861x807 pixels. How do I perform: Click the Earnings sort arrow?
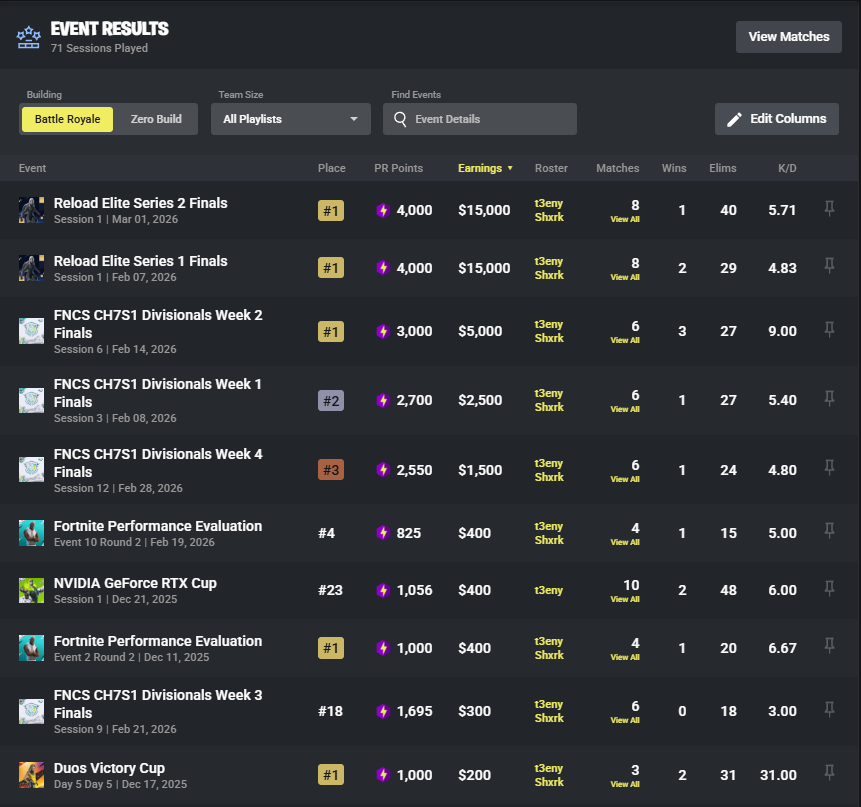coord(510,168)
